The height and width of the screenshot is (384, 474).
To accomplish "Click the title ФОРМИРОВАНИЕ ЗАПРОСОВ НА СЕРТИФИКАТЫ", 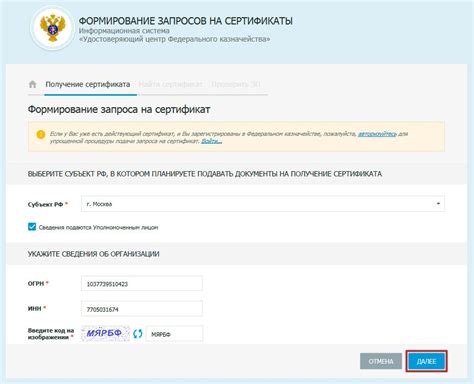I will [x=186, y=21].
